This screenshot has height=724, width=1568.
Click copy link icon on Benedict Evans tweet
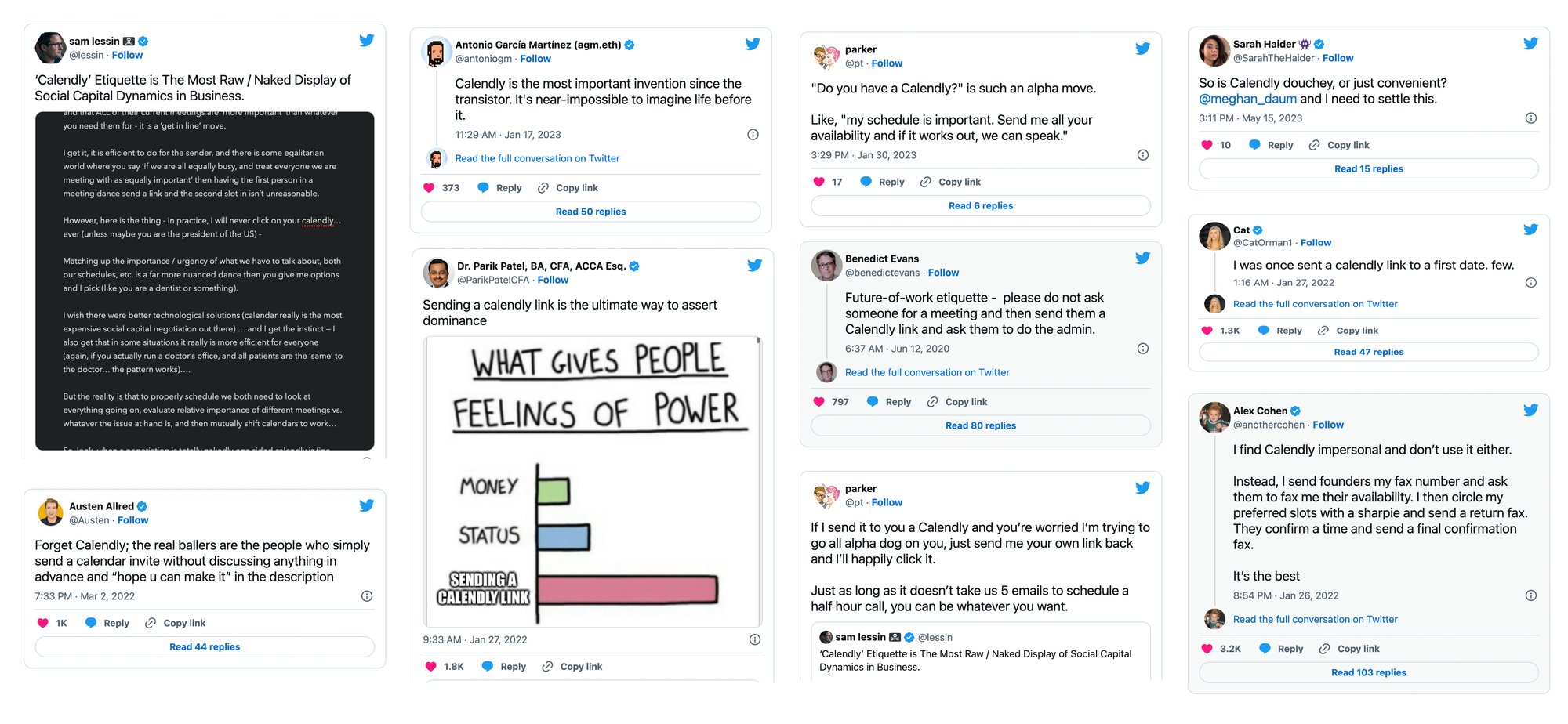932,402
